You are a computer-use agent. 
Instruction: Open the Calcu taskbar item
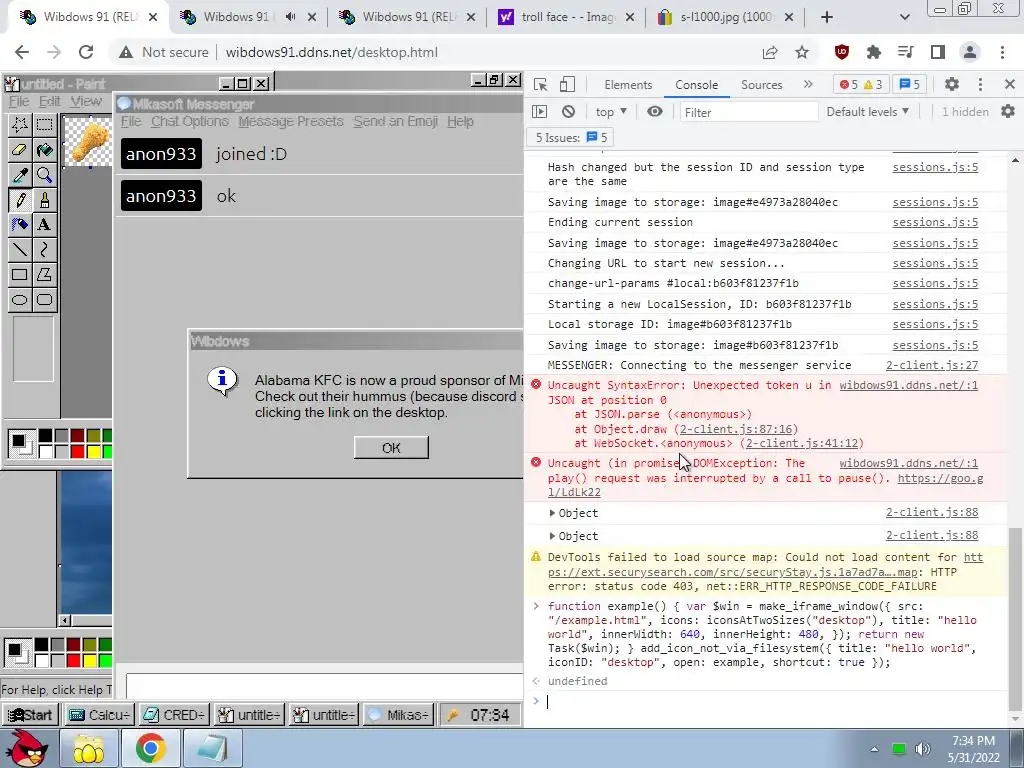99,715
